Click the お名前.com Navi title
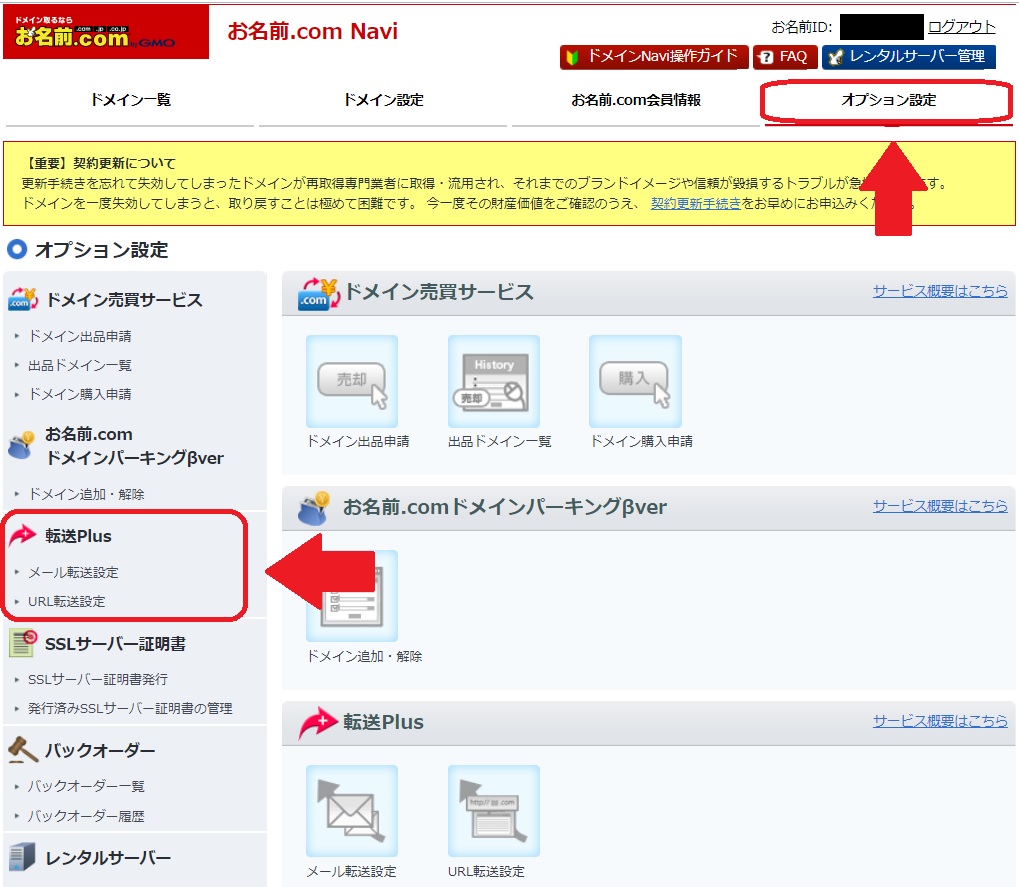 point(313,31)
